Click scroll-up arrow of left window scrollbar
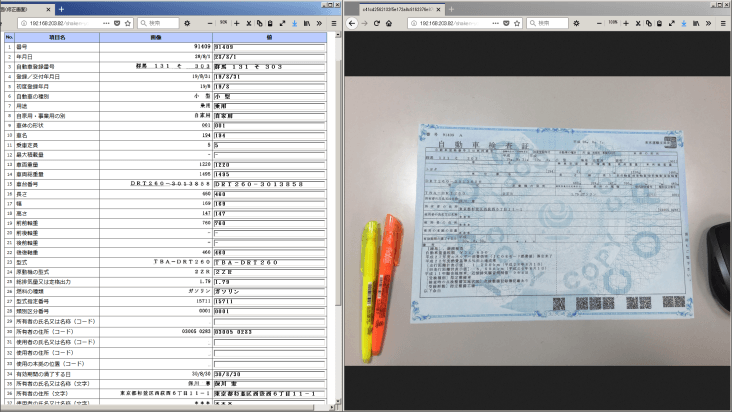The image size is (732, 412). [x=338, y=35]
